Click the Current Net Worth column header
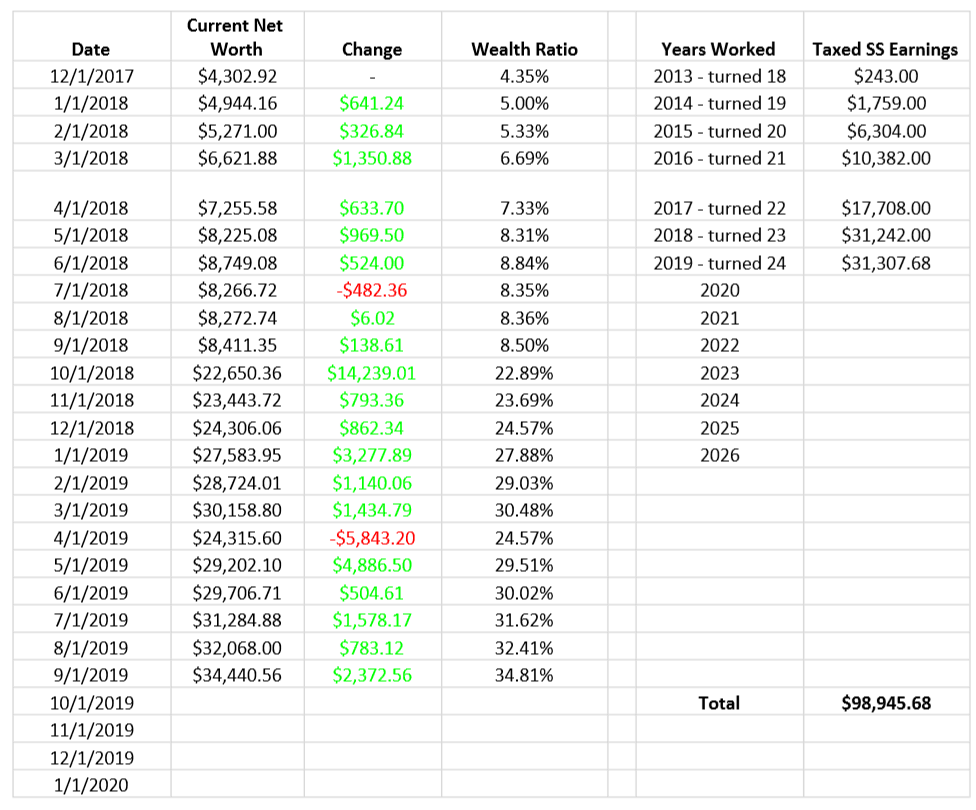The width and height of the screenshot is (976, 810). [237, 36]
